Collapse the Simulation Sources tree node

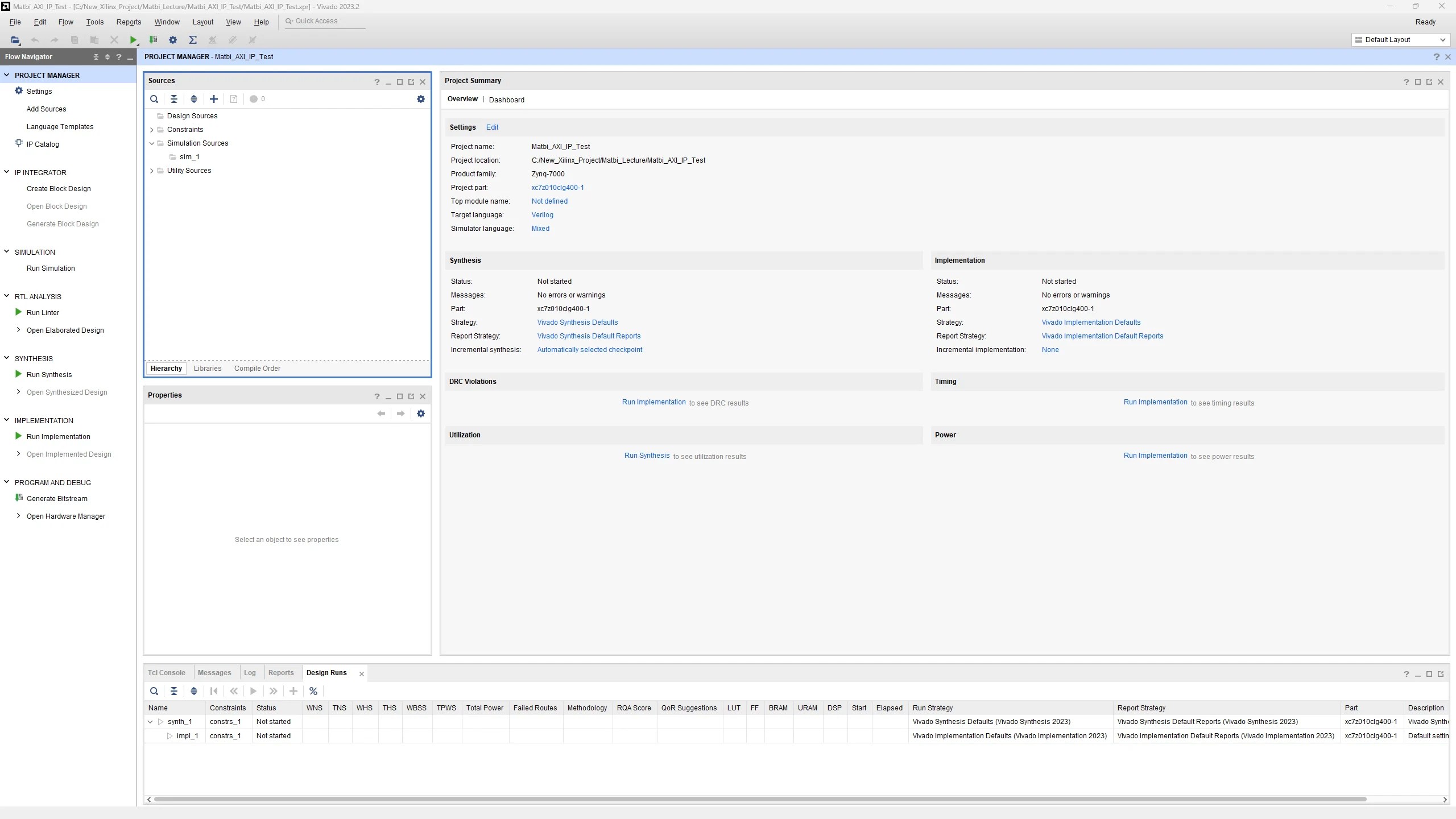click(152, 143)
